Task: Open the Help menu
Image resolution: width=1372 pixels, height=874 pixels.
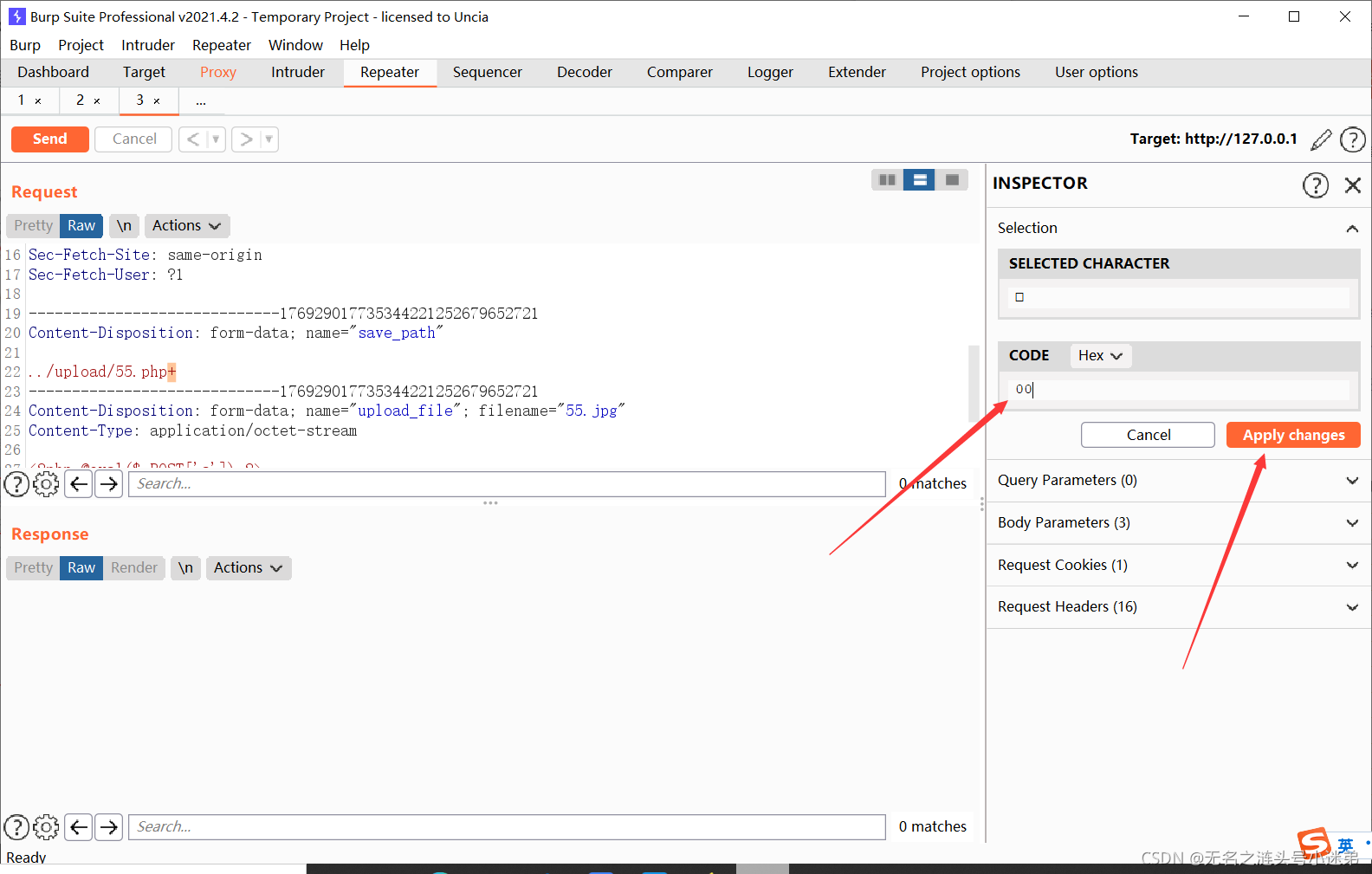Action: click(x=354, y=45)
